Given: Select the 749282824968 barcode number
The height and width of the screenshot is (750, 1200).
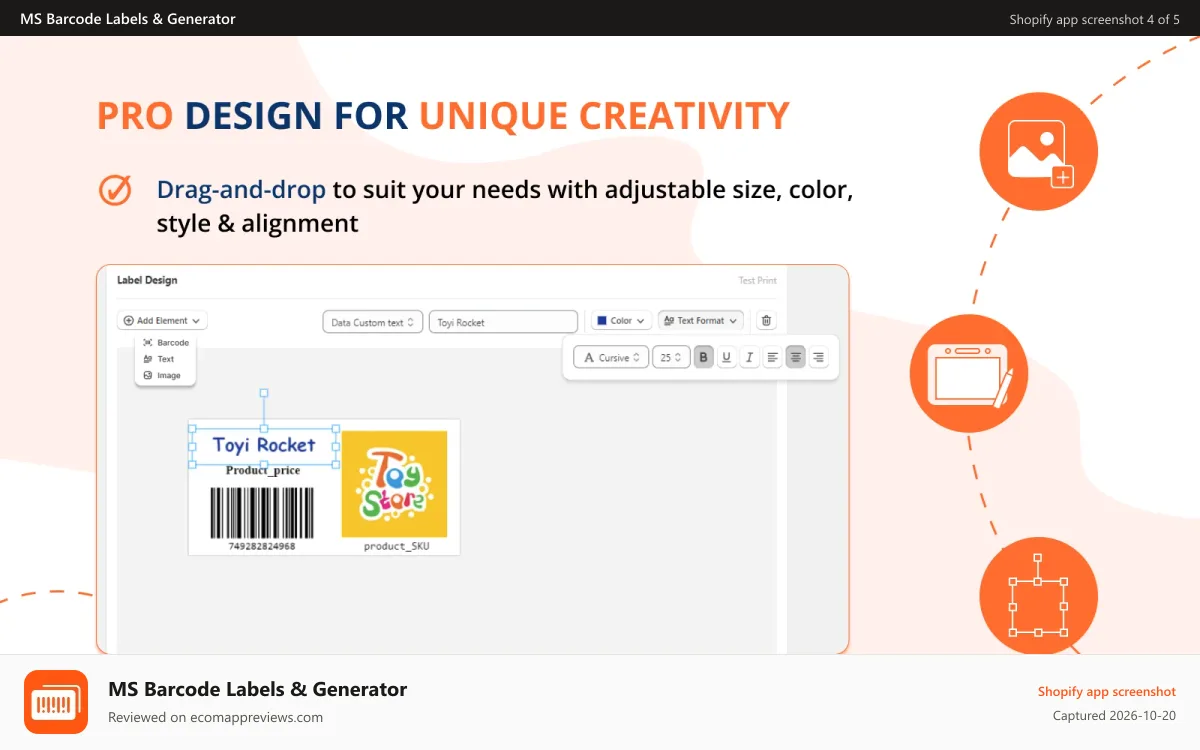Looking at the screenshot, I should point(262,546).
